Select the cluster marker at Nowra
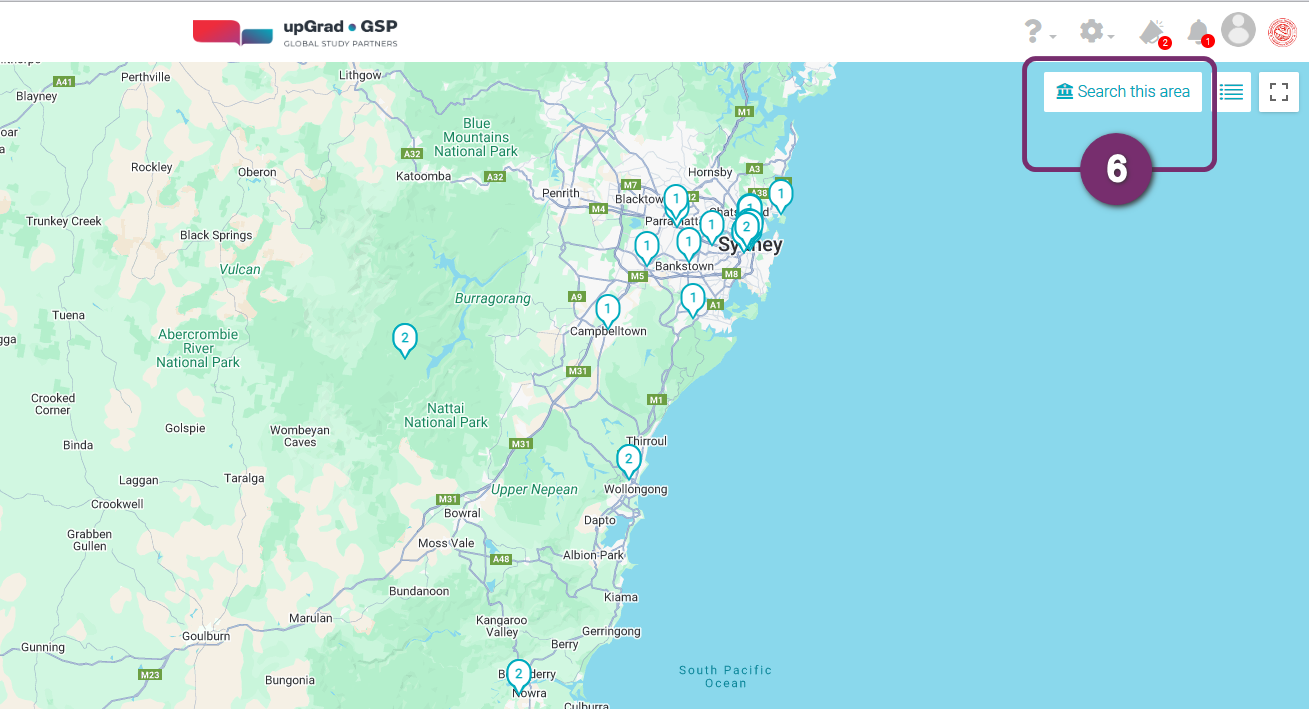Screen dimensions: 1309x709 click(x=518, y=674)
